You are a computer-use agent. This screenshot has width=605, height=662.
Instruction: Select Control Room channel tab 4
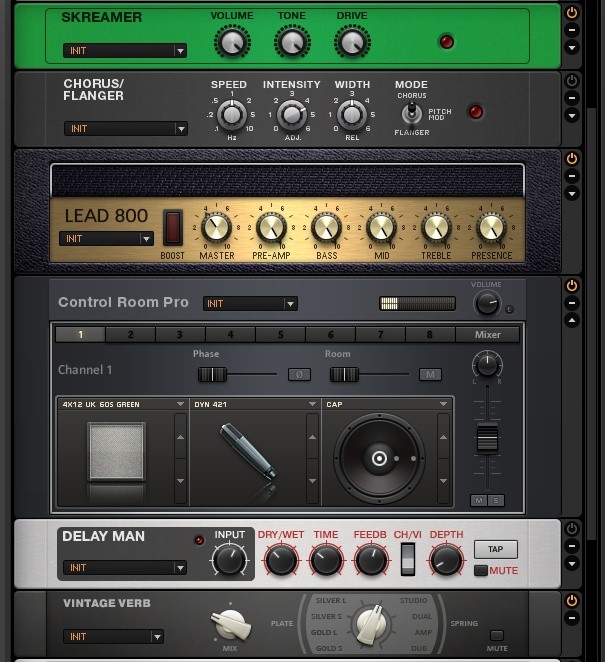click(x=230, y=334)
